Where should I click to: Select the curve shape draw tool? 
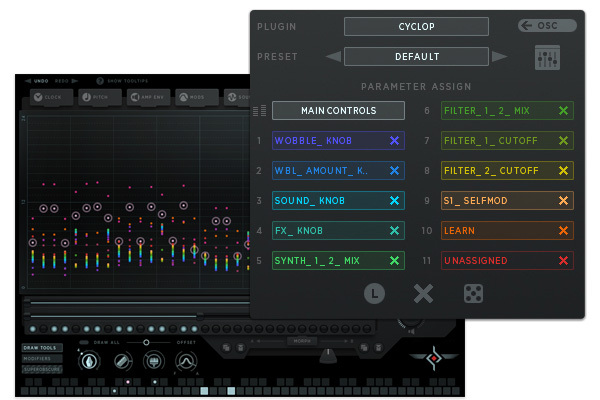186,361
